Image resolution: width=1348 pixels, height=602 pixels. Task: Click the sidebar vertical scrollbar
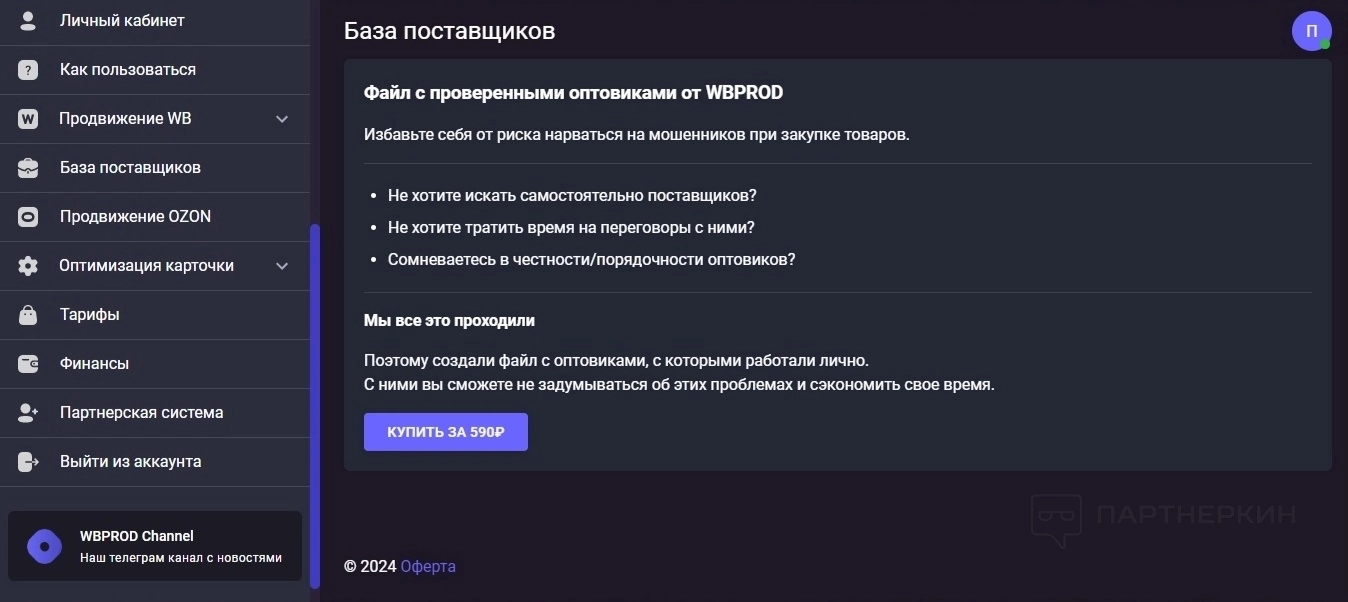[x=315, y=400]
